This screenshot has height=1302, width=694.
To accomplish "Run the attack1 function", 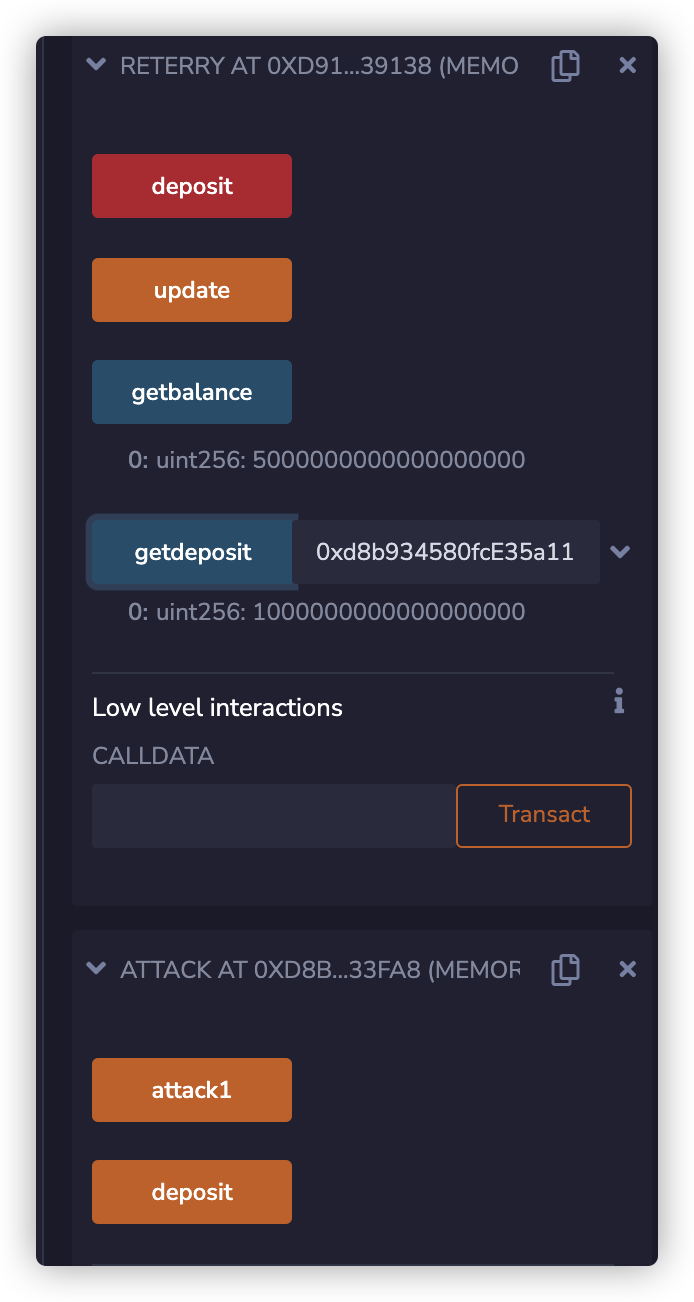I will click(x=192, y=1090).
